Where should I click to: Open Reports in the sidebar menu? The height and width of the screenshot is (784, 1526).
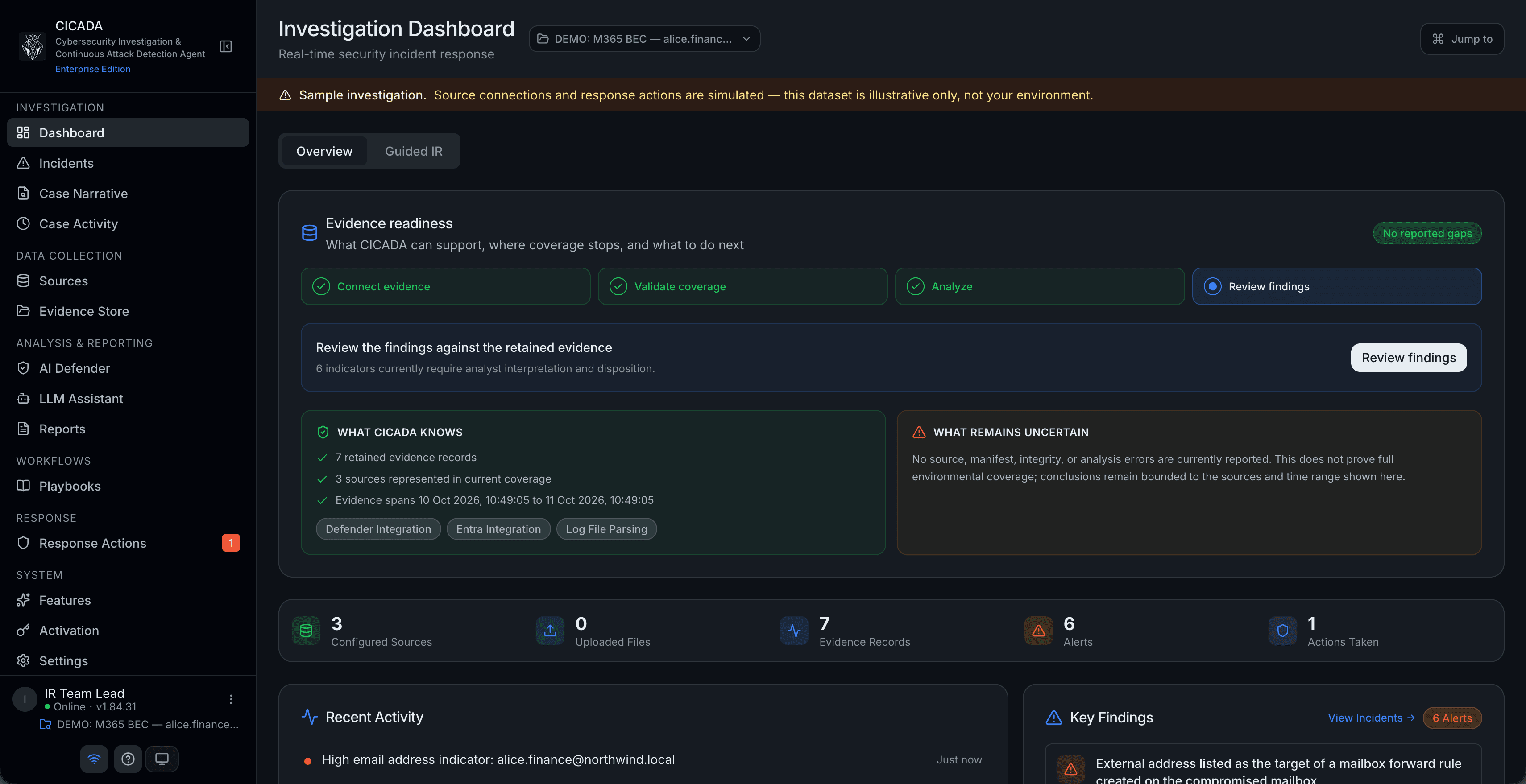(x=127, y=429)
